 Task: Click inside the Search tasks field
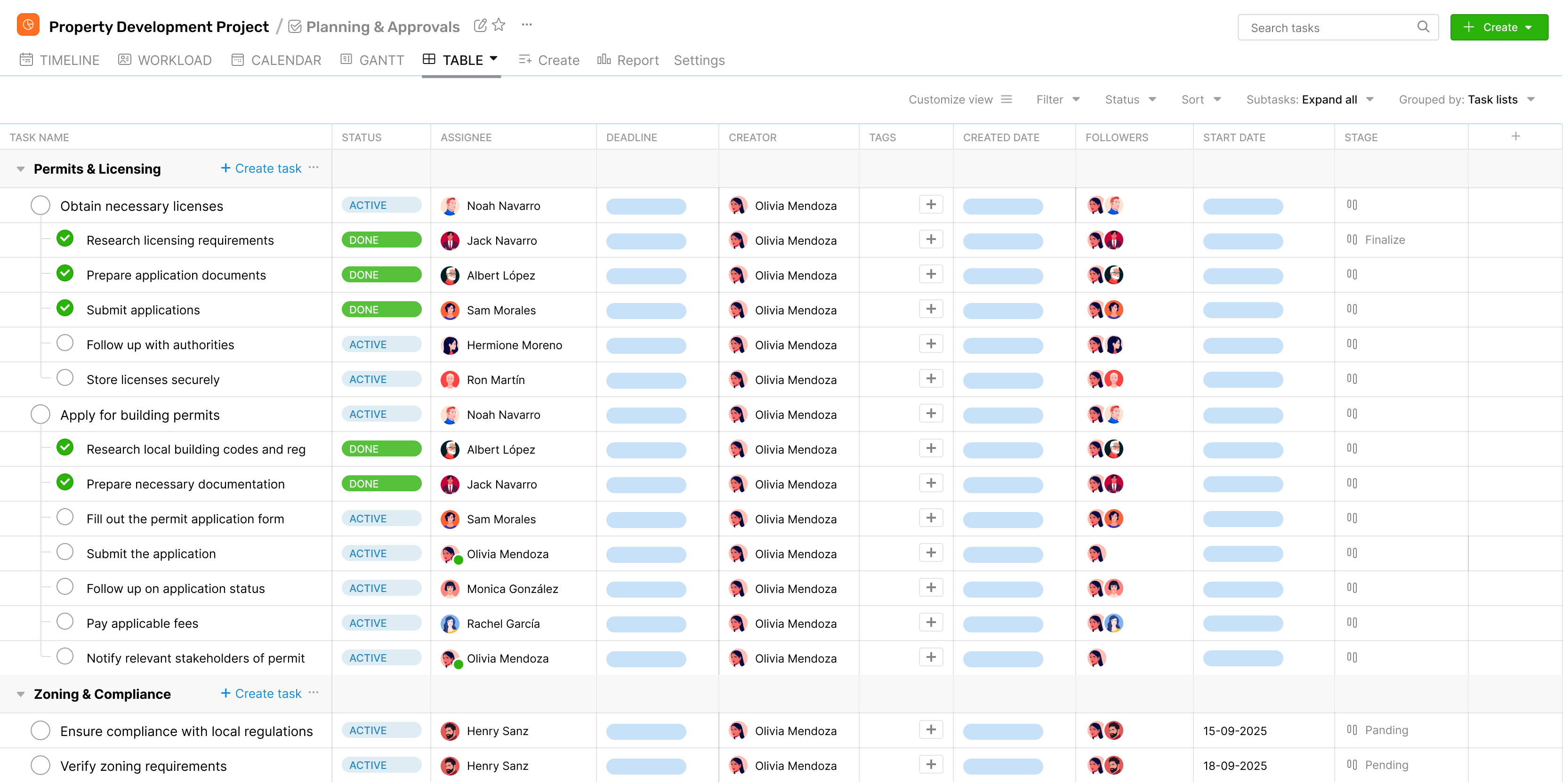pyautogui.click(x=1305, y=27)
